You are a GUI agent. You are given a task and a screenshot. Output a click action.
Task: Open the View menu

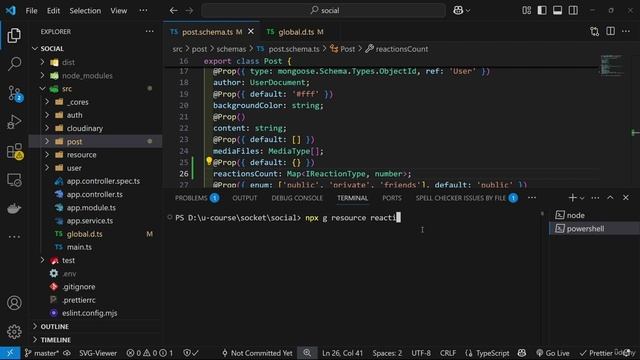click(118, 11)
